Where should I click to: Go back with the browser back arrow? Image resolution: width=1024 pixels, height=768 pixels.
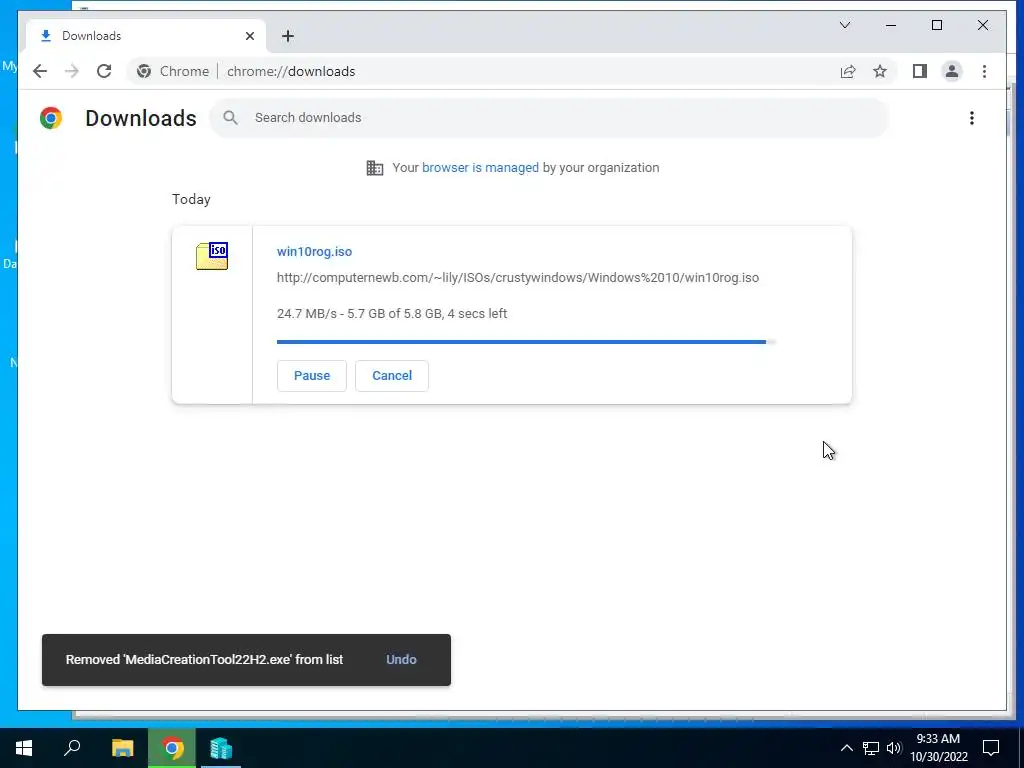40,71
